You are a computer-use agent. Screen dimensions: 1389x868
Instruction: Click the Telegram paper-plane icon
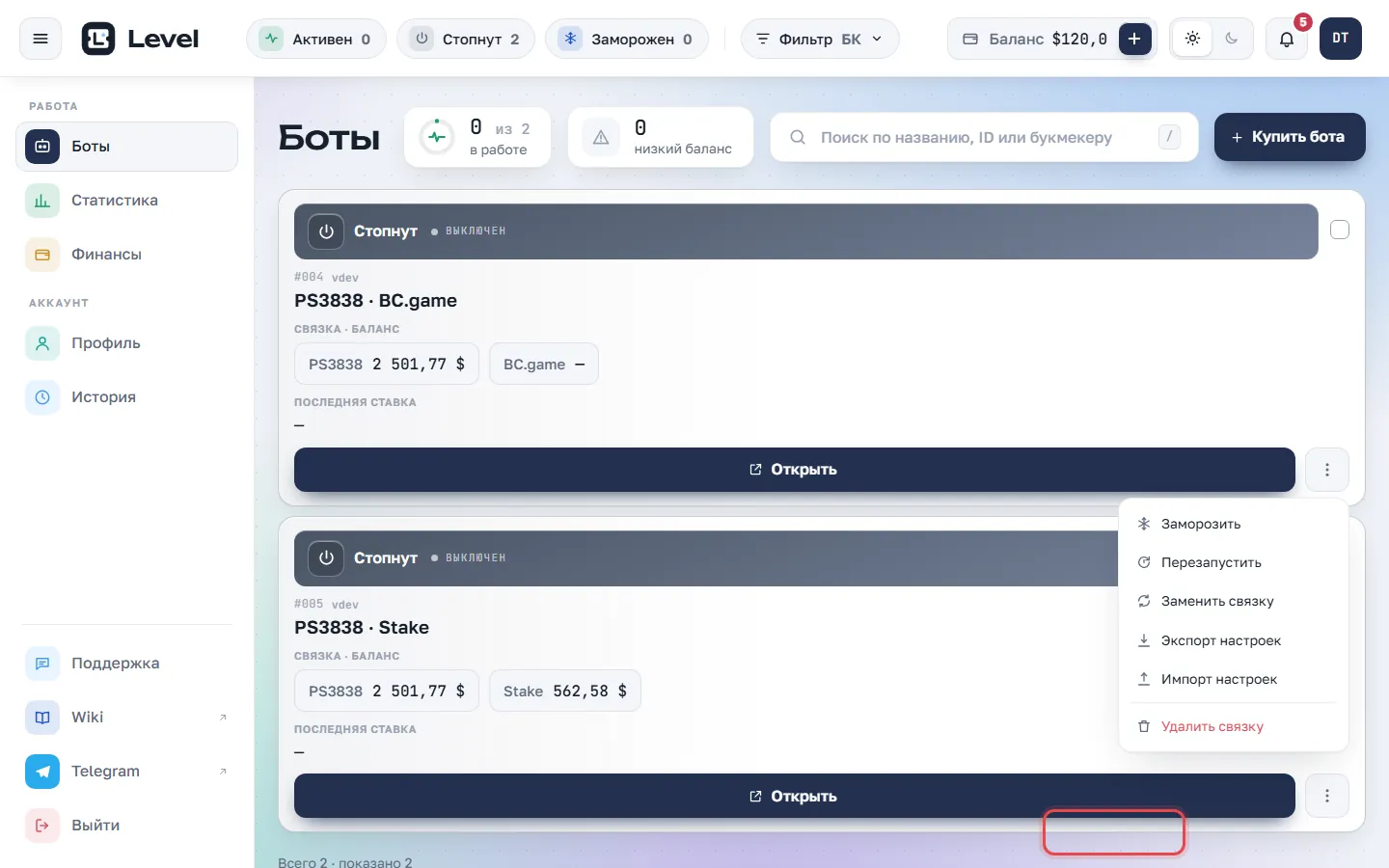(x=42, y=772)
